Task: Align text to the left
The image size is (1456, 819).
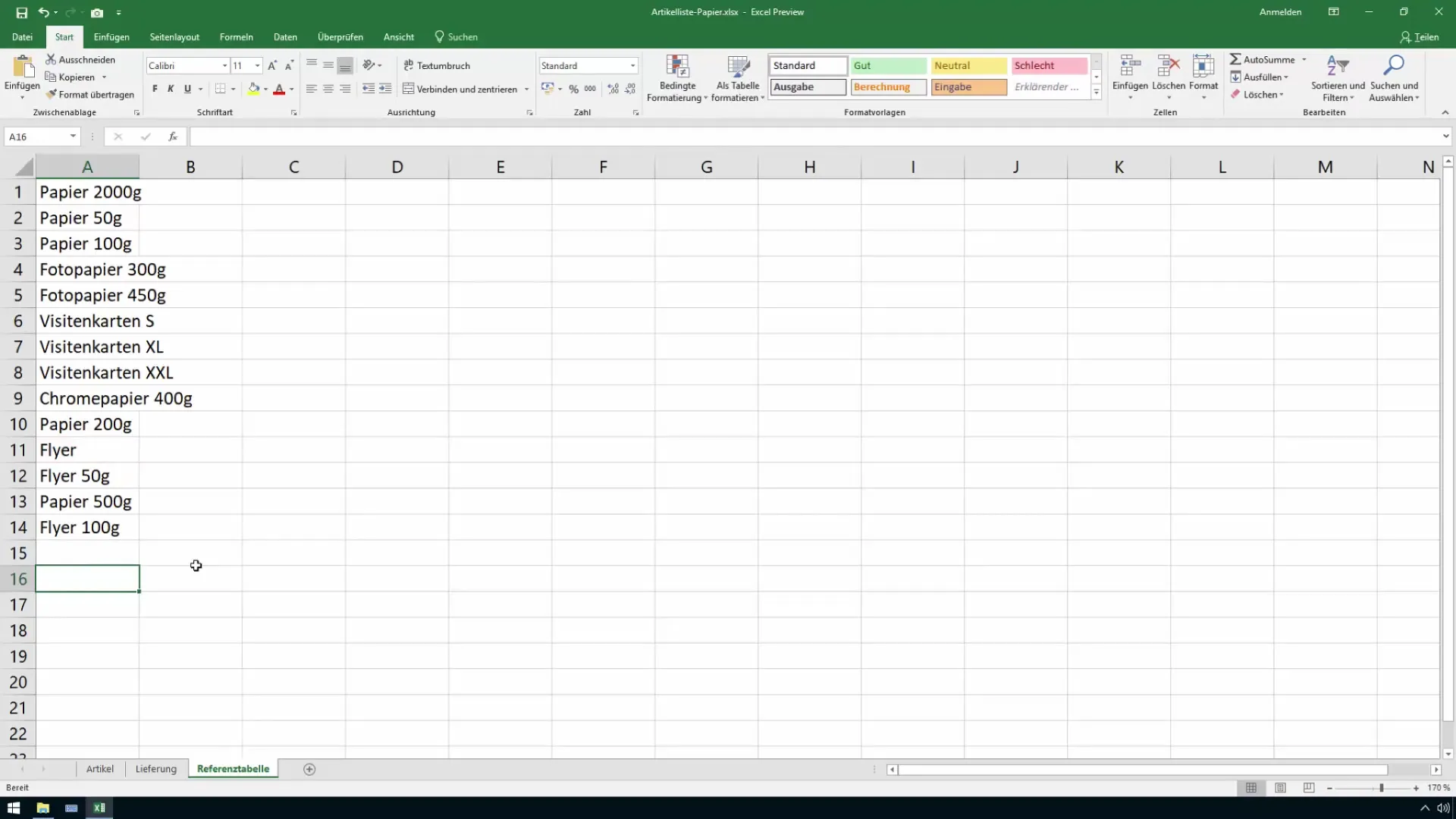Action: [311, 89]
